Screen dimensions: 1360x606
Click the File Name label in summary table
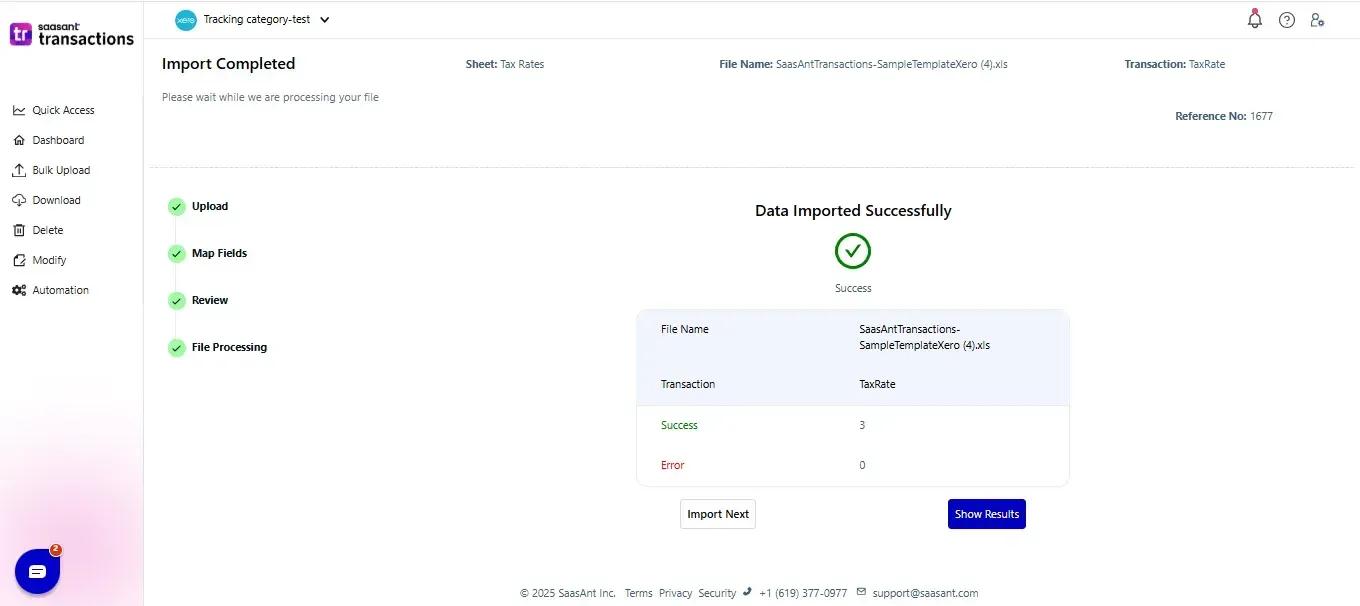(x=685, y=329)
